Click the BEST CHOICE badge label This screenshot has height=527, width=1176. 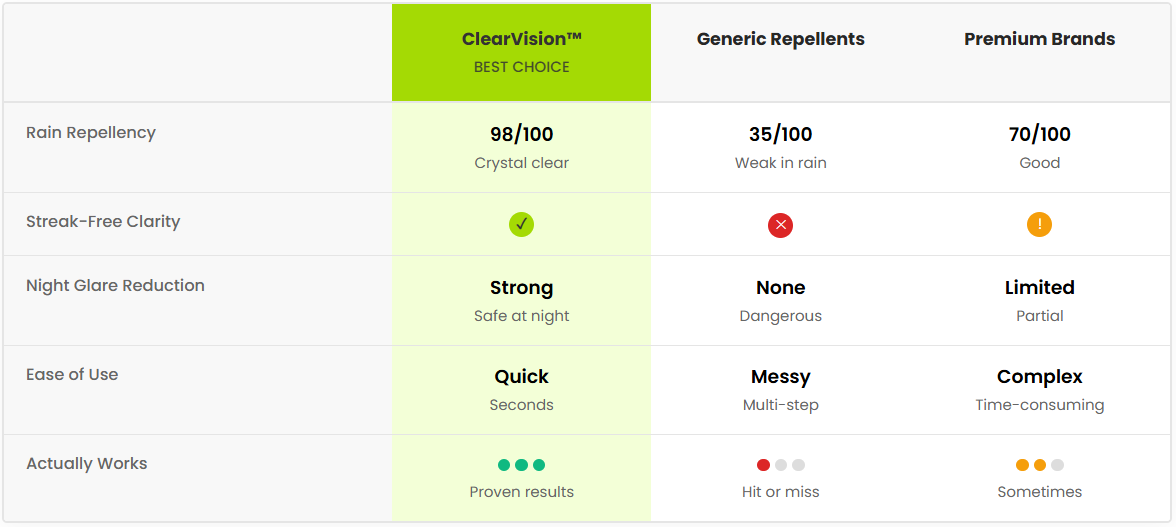pos(521,67)
